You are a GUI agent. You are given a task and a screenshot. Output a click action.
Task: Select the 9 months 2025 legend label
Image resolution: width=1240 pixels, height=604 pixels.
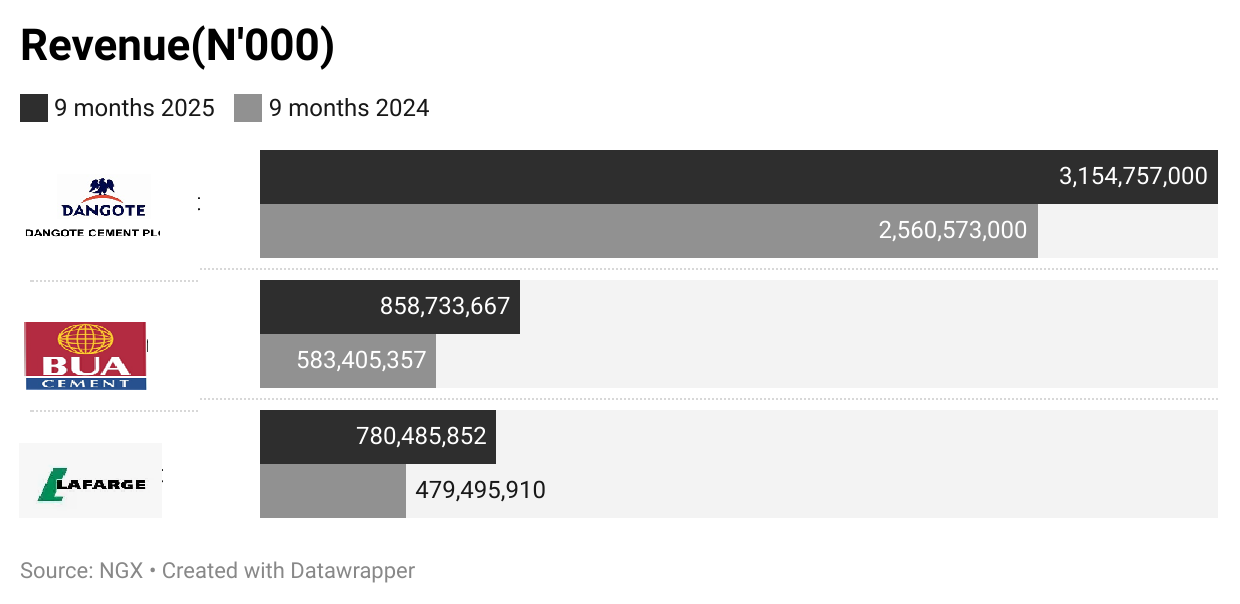[x=135, y=108]
